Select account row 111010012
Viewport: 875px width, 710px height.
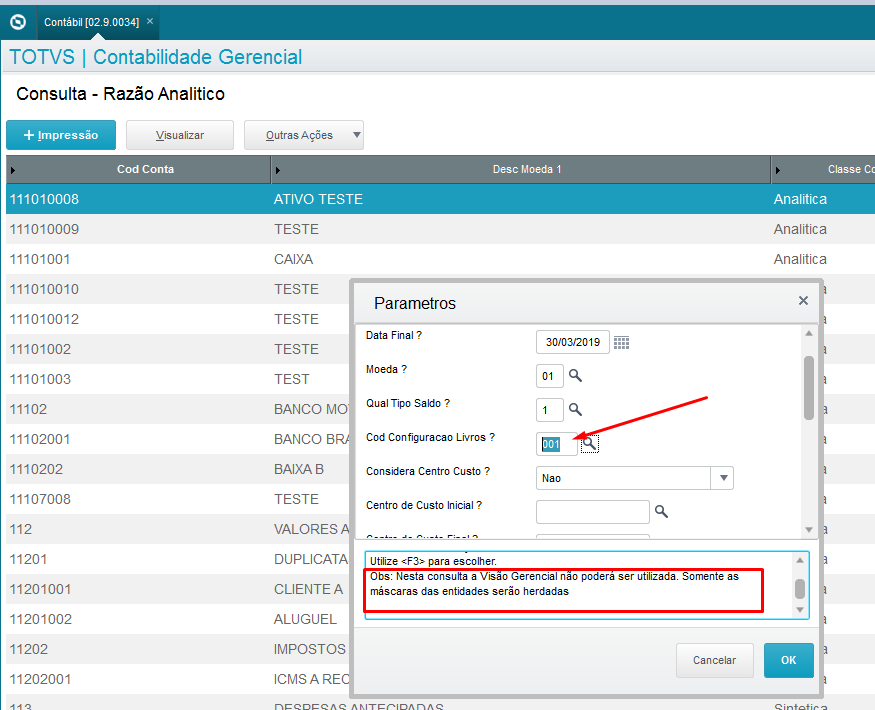click(x=179, y=319)
